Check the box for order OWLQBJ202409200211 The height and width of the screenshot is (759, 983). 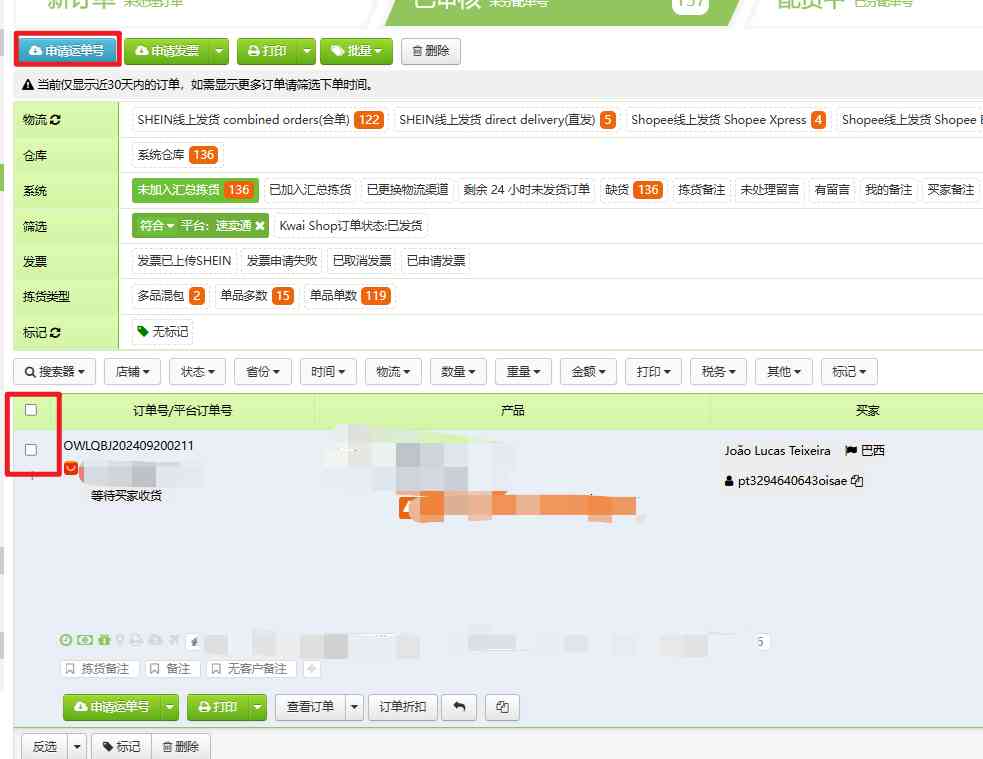coord(31,450)
